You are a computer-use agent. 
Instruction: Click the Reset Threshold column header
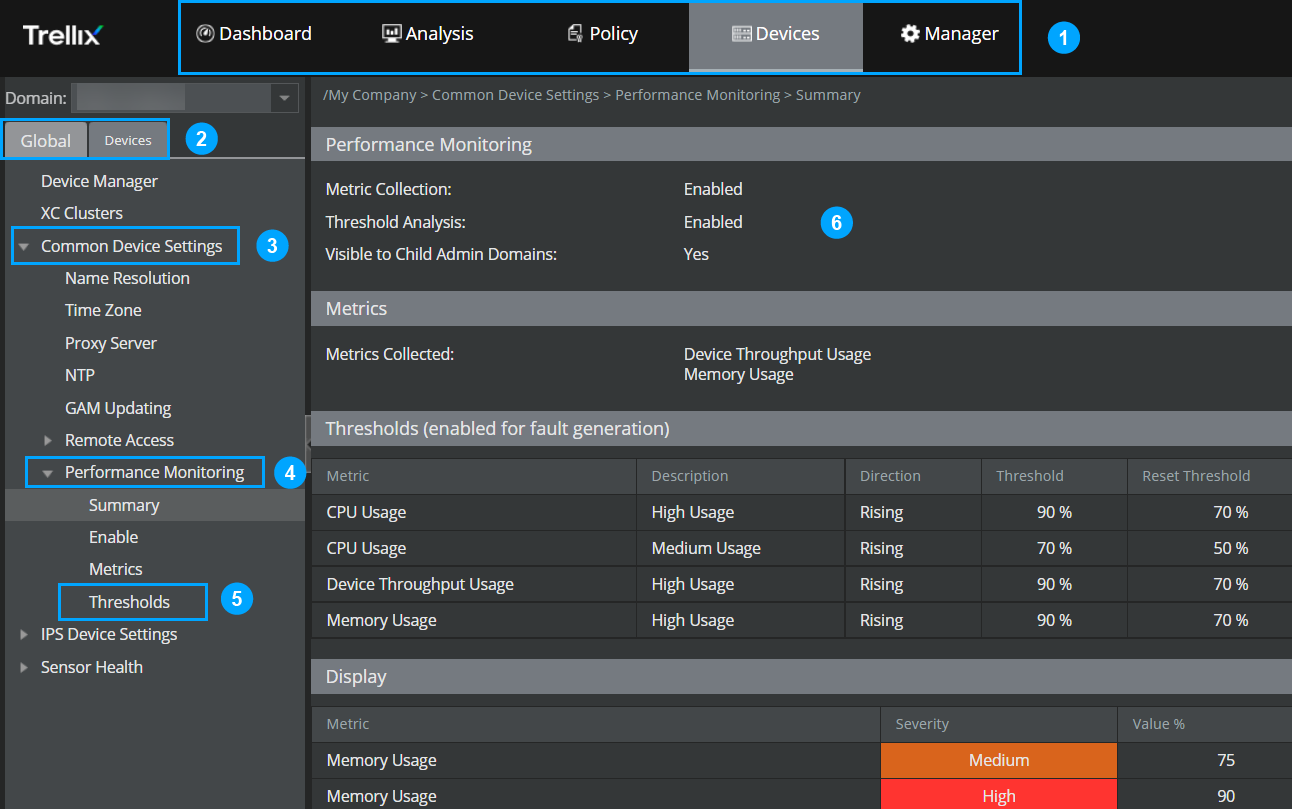tap(1210, 477)
